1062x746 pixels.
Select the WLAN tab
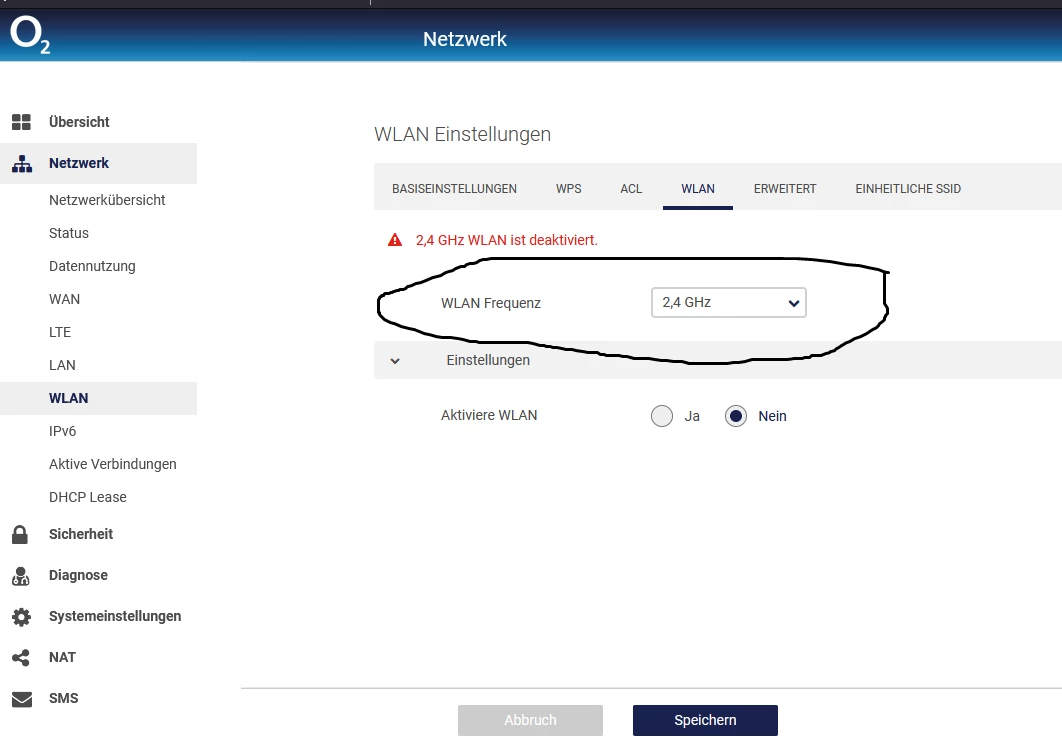click(x=698, y=189)
